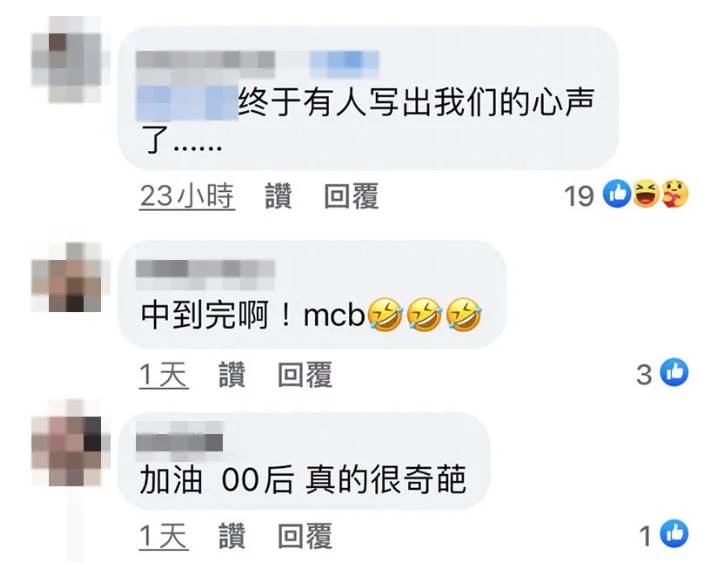Click the like icon on 加油 comment
The image size is (726, 570).
[674, 533]
